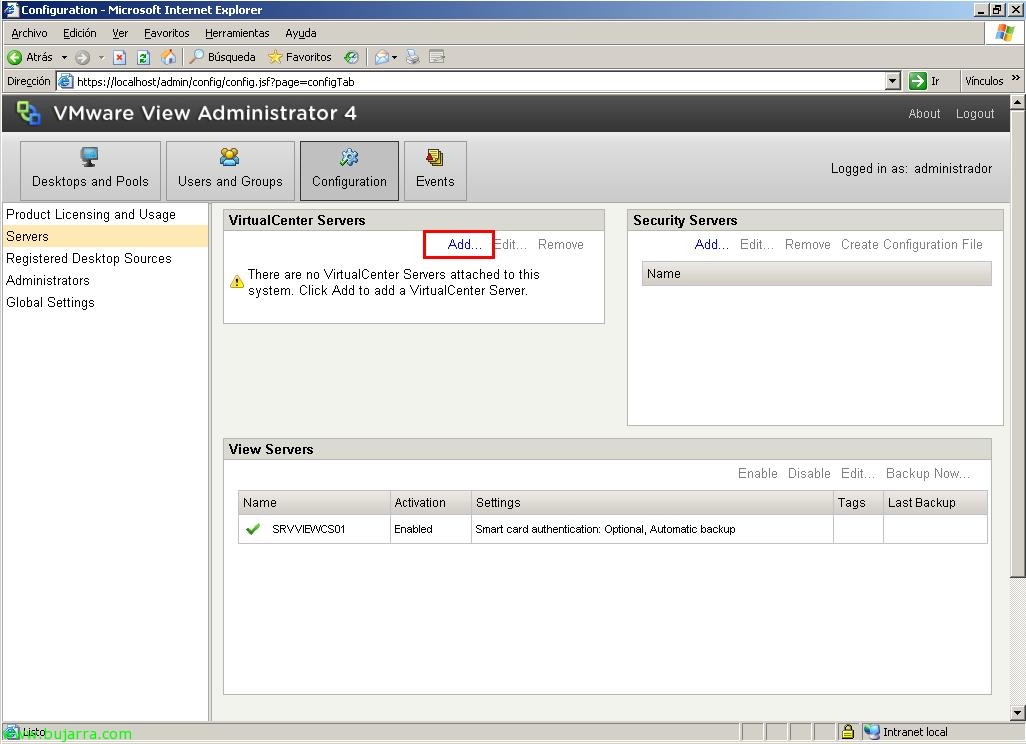Open the Users and Groups tab
The width and height of the screenshot is (1026, 744).
[230, 171]
